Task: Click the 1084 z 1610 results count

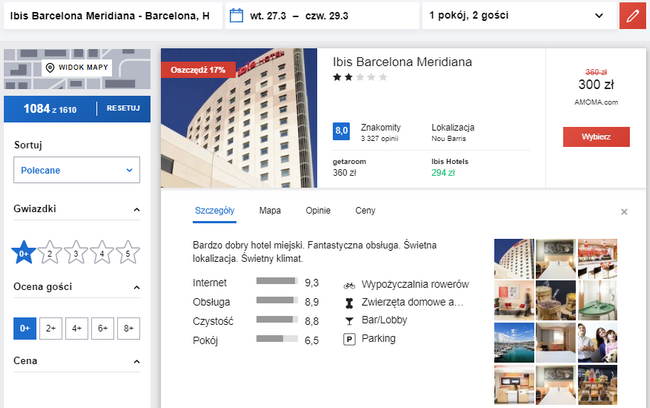Action: (50, 109)
